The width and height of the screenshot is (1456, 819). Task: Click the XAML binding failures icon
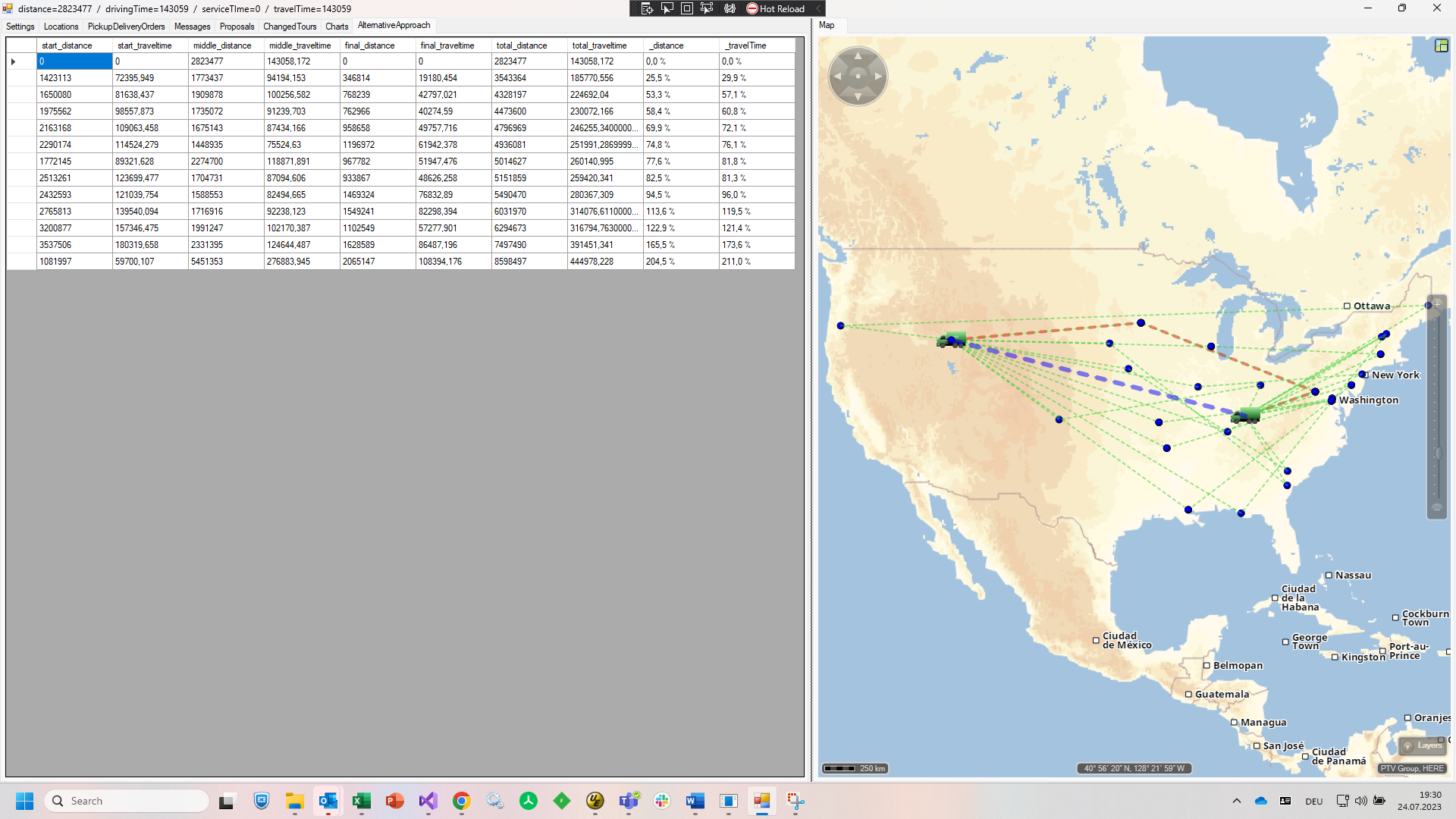pos(730,8)
